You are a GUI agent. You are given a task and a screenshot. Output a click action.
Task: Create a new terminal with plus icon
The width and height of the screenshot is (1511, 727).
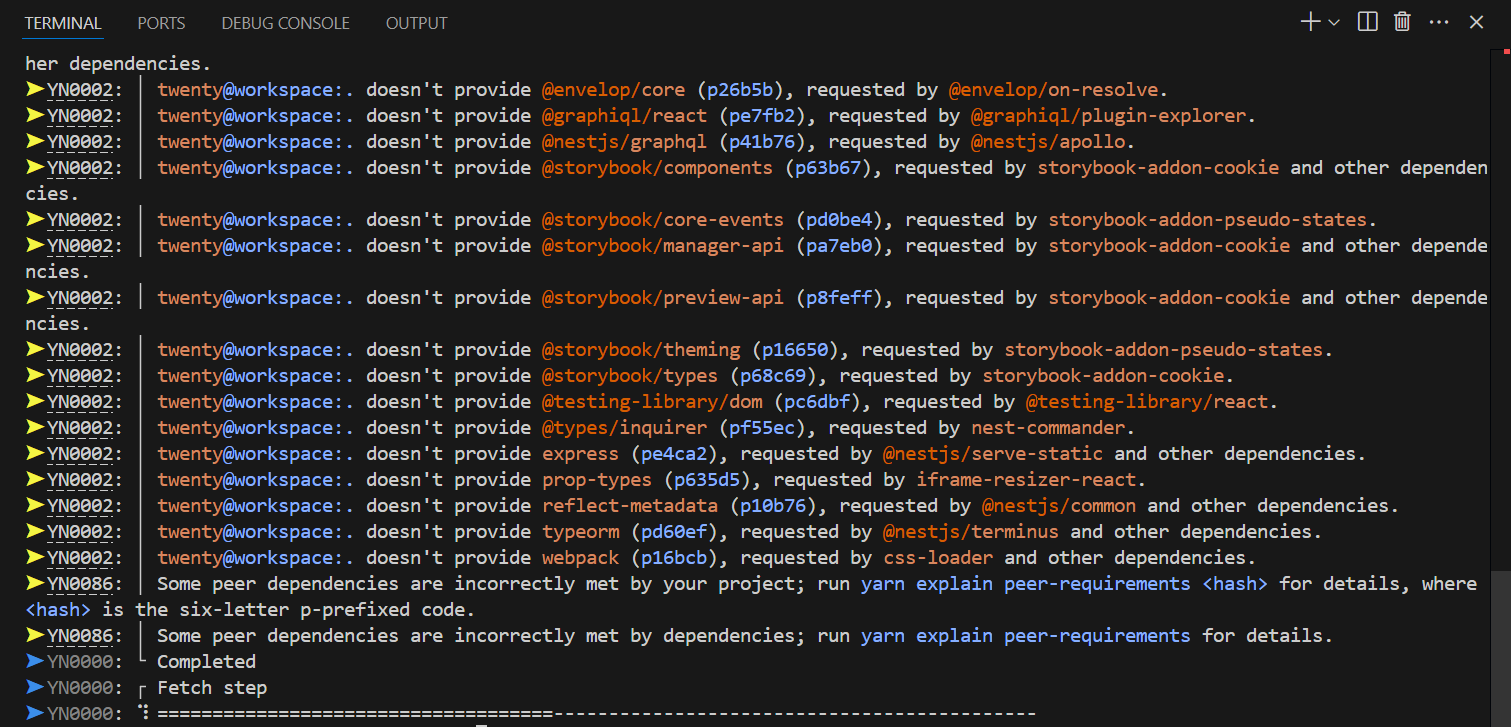coord(1310,22)
